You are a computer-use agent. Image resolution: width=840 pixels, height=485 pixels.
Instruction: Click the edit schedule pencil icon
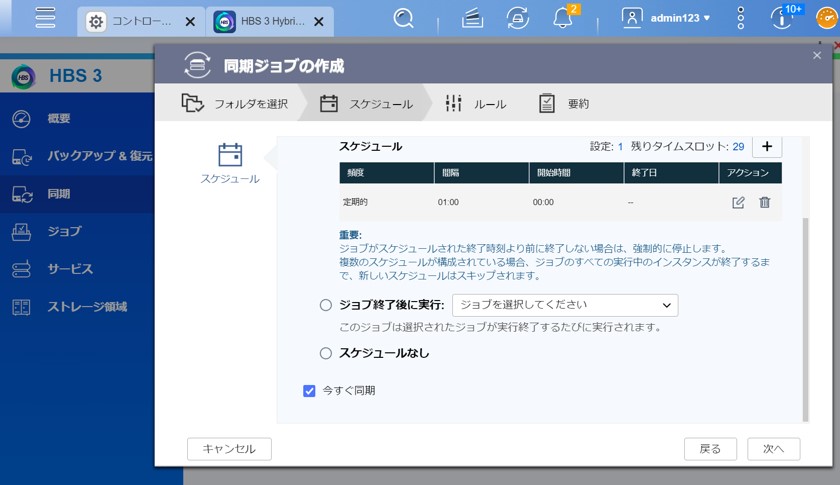coord(738,202)
